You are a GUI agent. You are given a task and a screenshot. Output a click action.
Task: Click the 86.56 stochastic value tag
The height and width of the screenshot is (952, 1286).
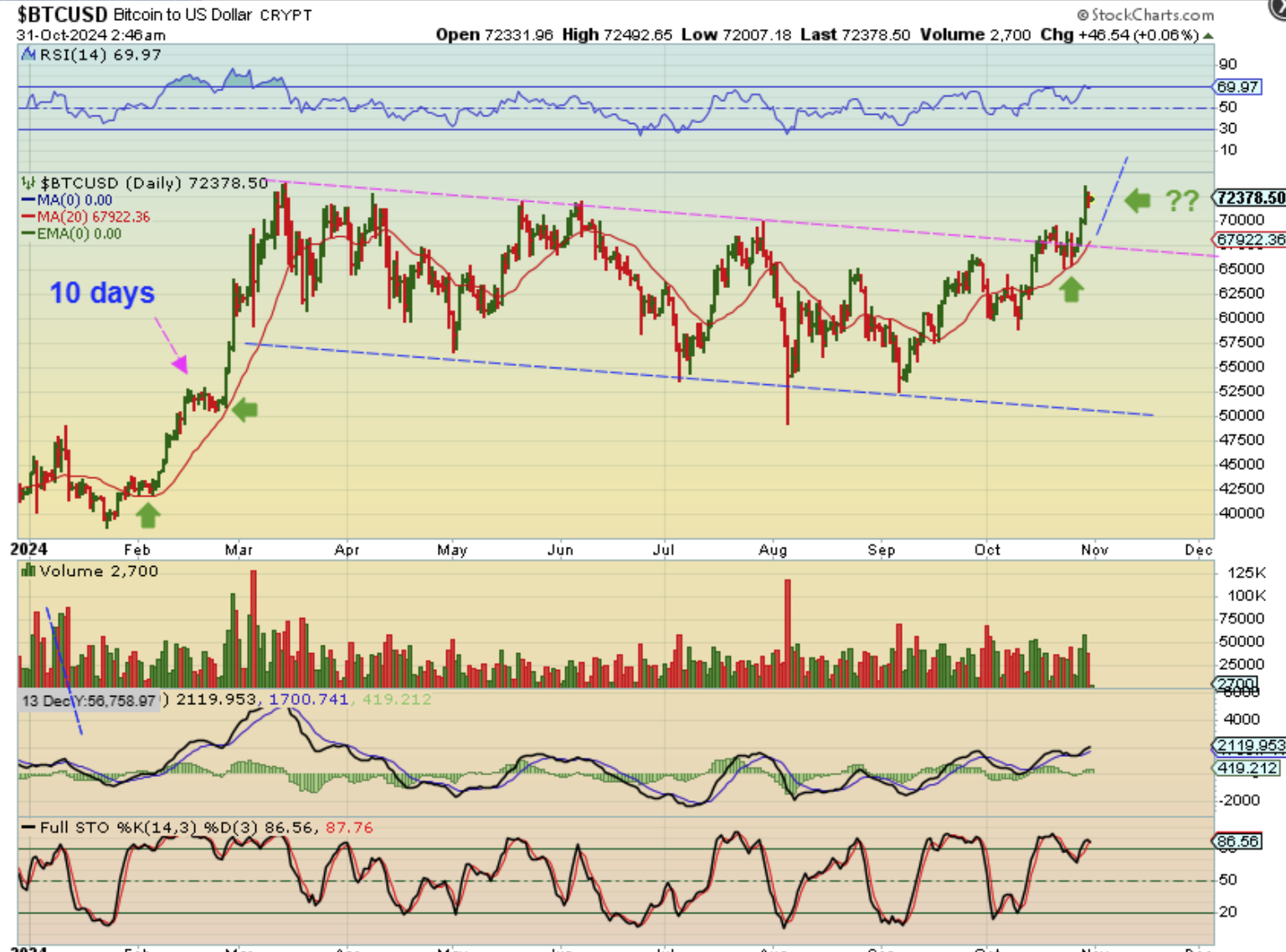click(1237, 841)
